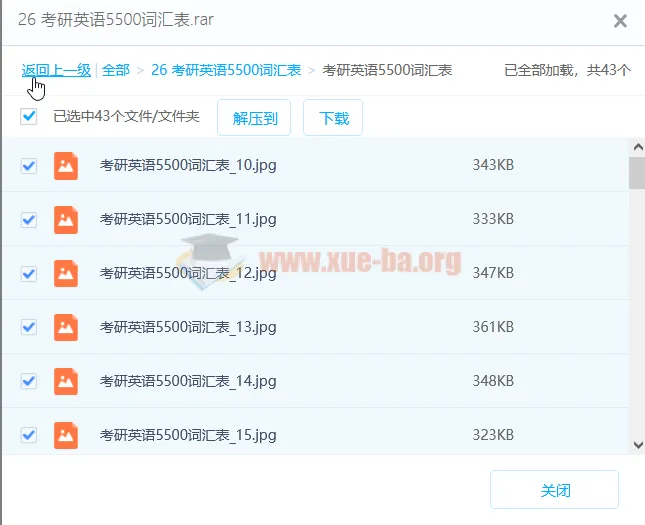The height and width of the screenshot is (525, 645).
Task: Go to 全部 in breadcrumb
Action: coord(116,70)
